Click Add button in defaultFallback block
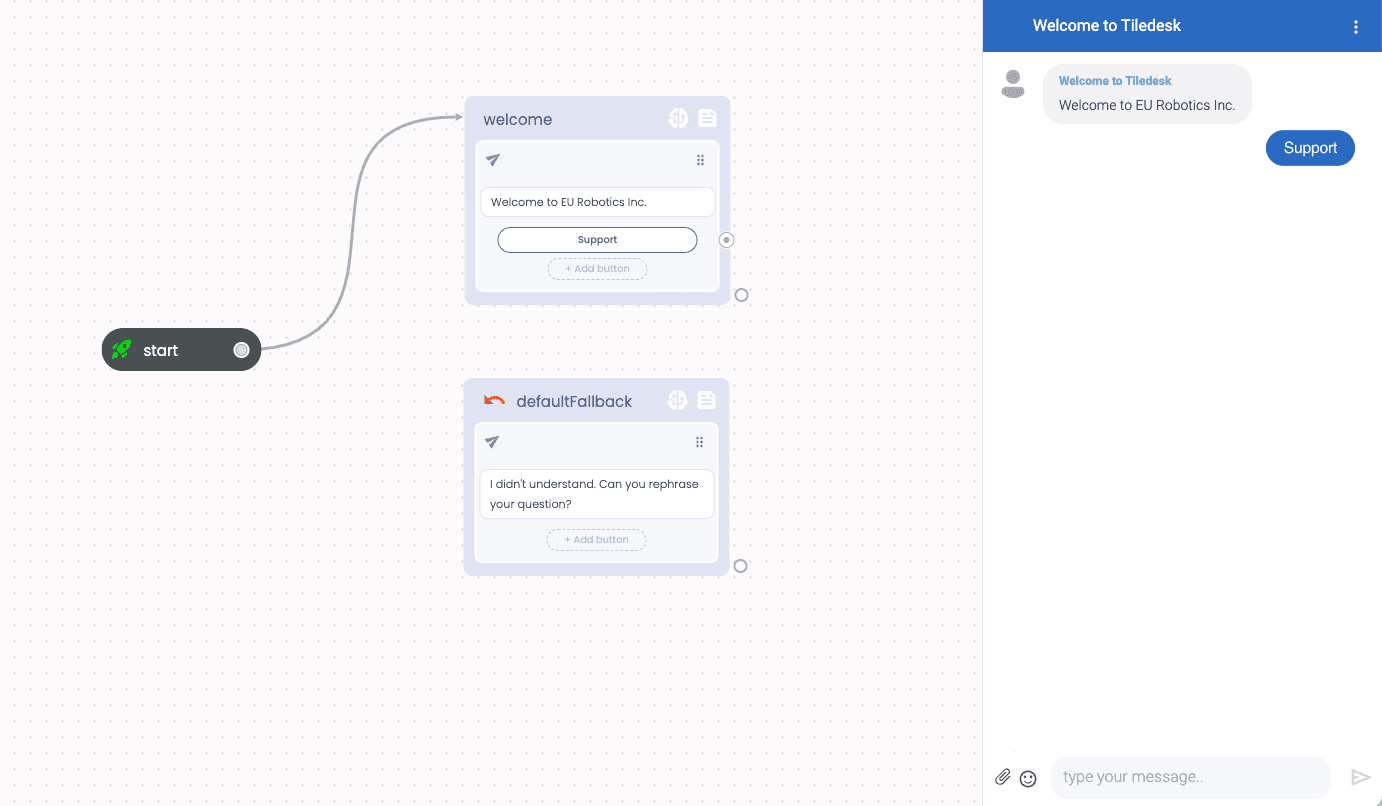 (x=596, y=540)
